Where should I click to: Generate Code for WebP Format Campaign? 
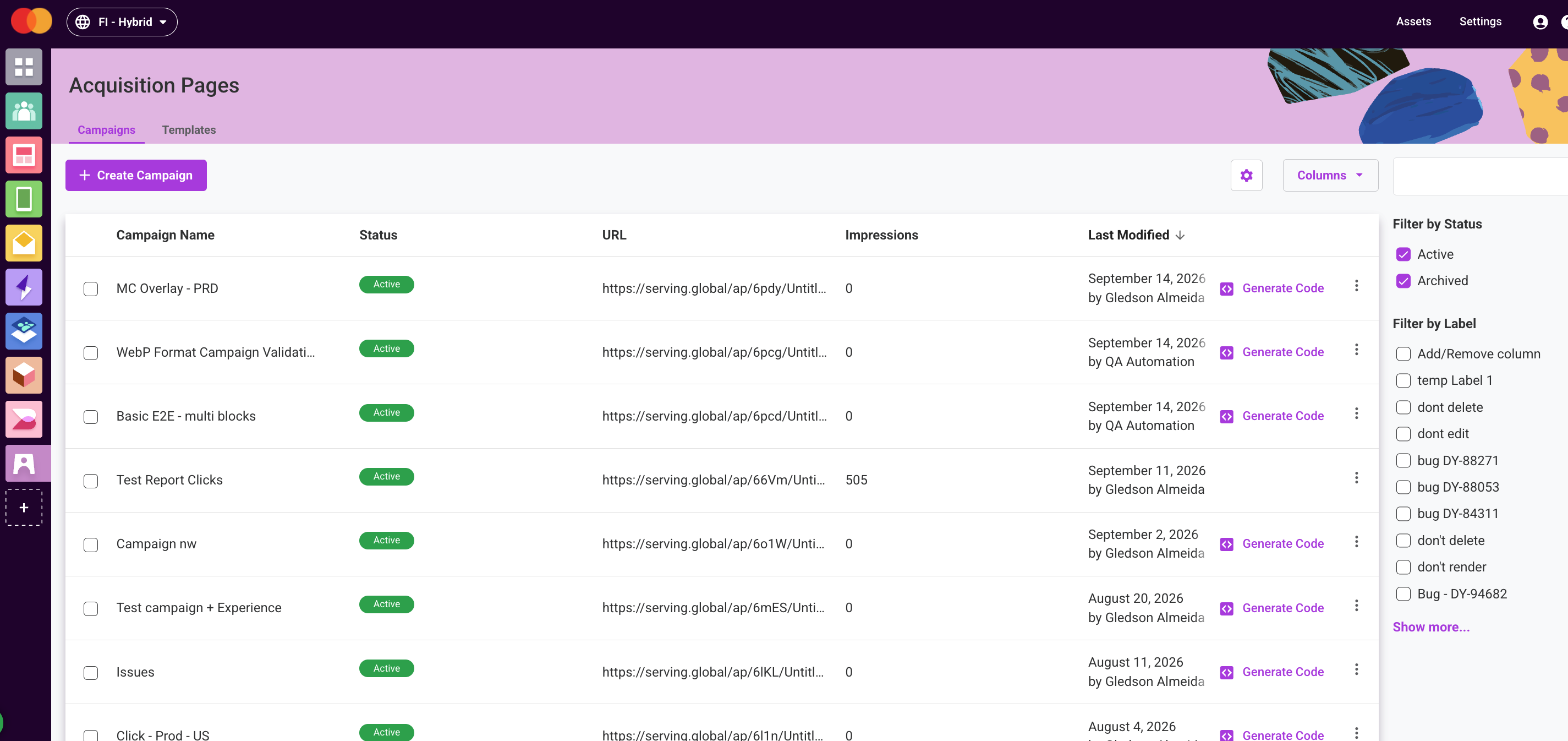(x=1271, y=352)
